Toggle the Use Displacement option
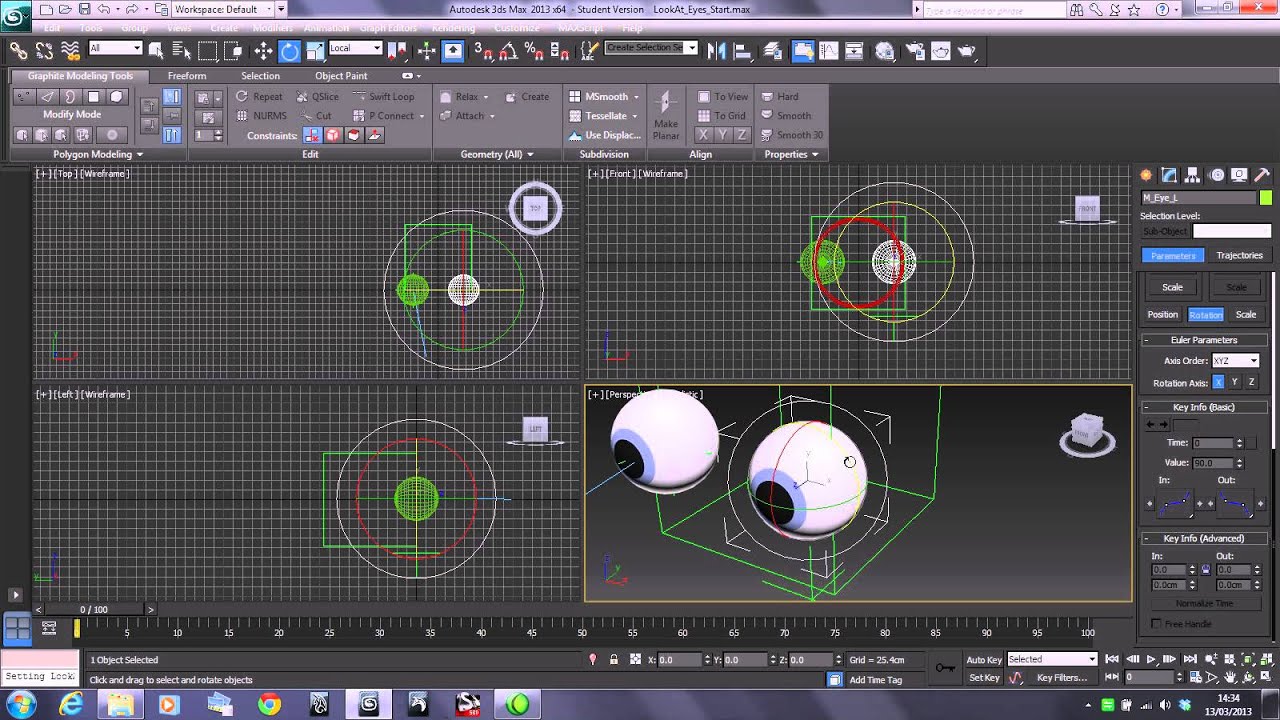1280x720 pixels. 604,135
